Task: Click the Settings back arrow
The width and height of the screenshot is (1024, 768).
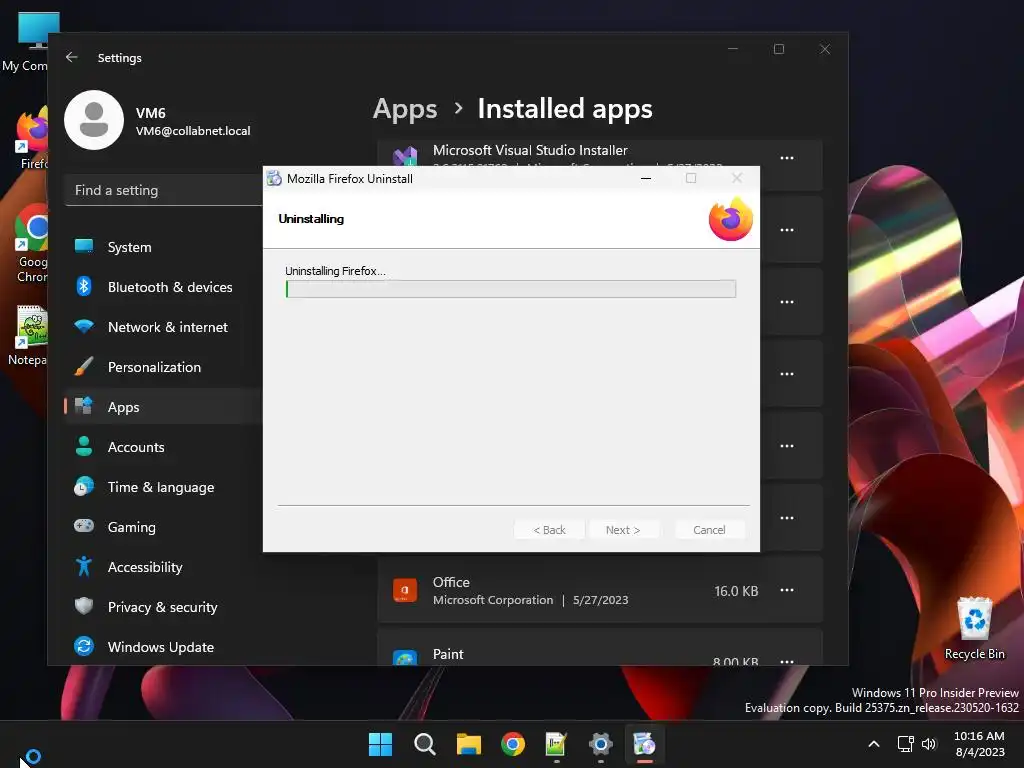Action: click(72, 57)
